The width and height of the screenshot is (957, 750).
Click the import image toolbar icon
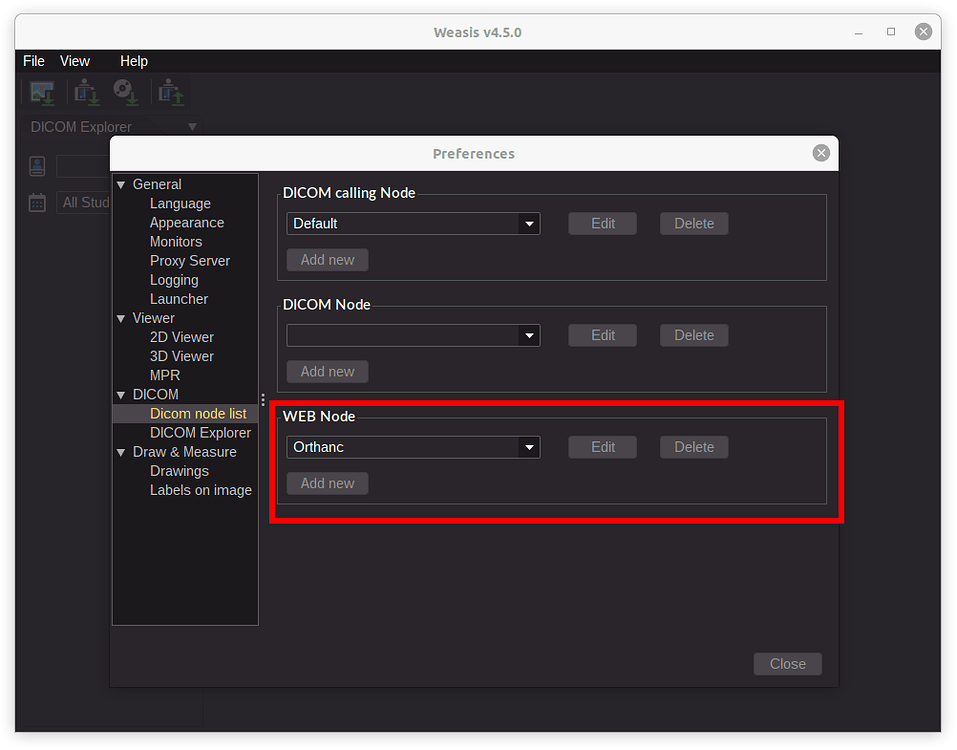pyautogui.click(x=43, y=93)
